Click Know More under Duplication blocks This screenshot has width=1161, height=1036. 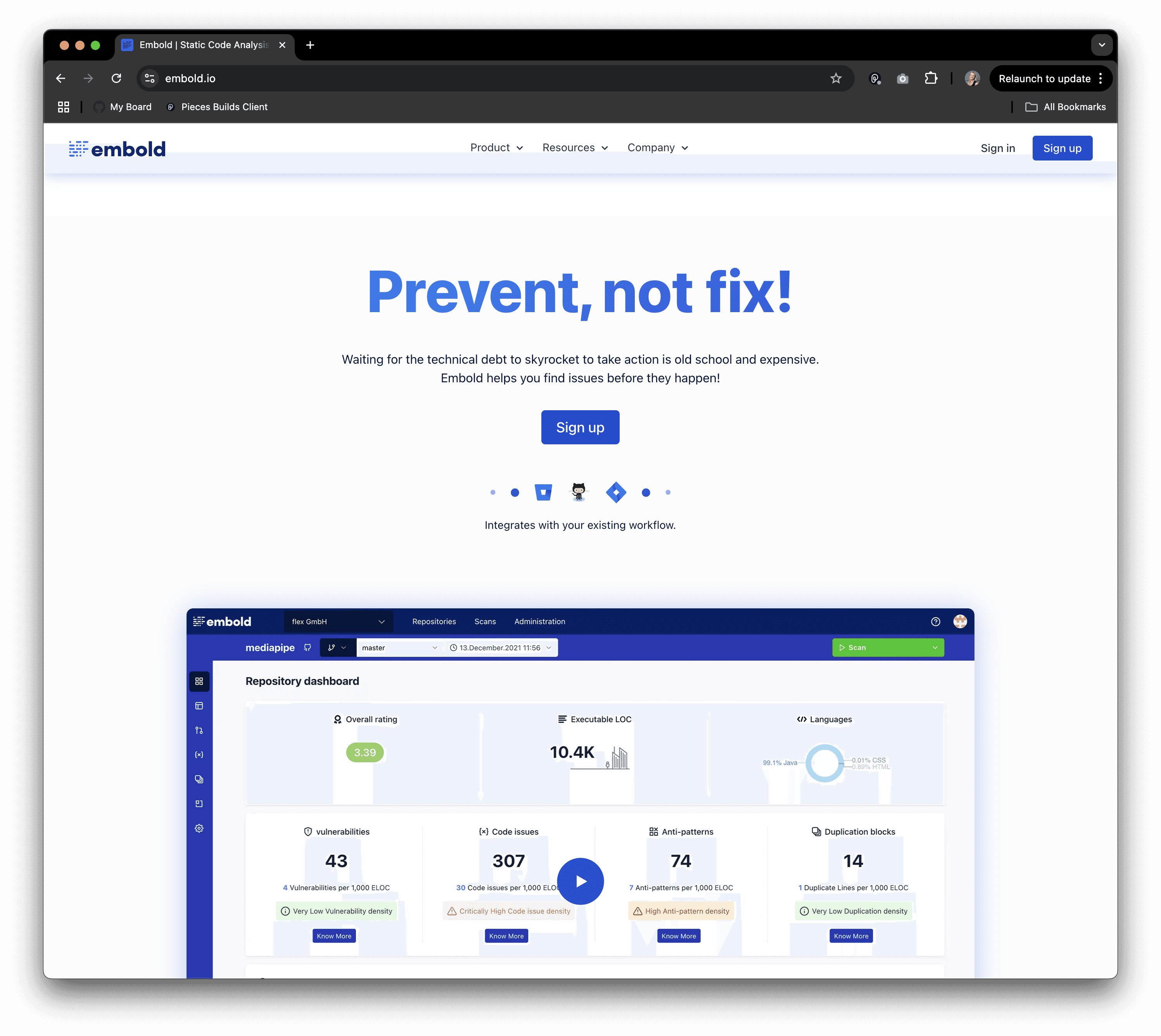click(851, 936)
